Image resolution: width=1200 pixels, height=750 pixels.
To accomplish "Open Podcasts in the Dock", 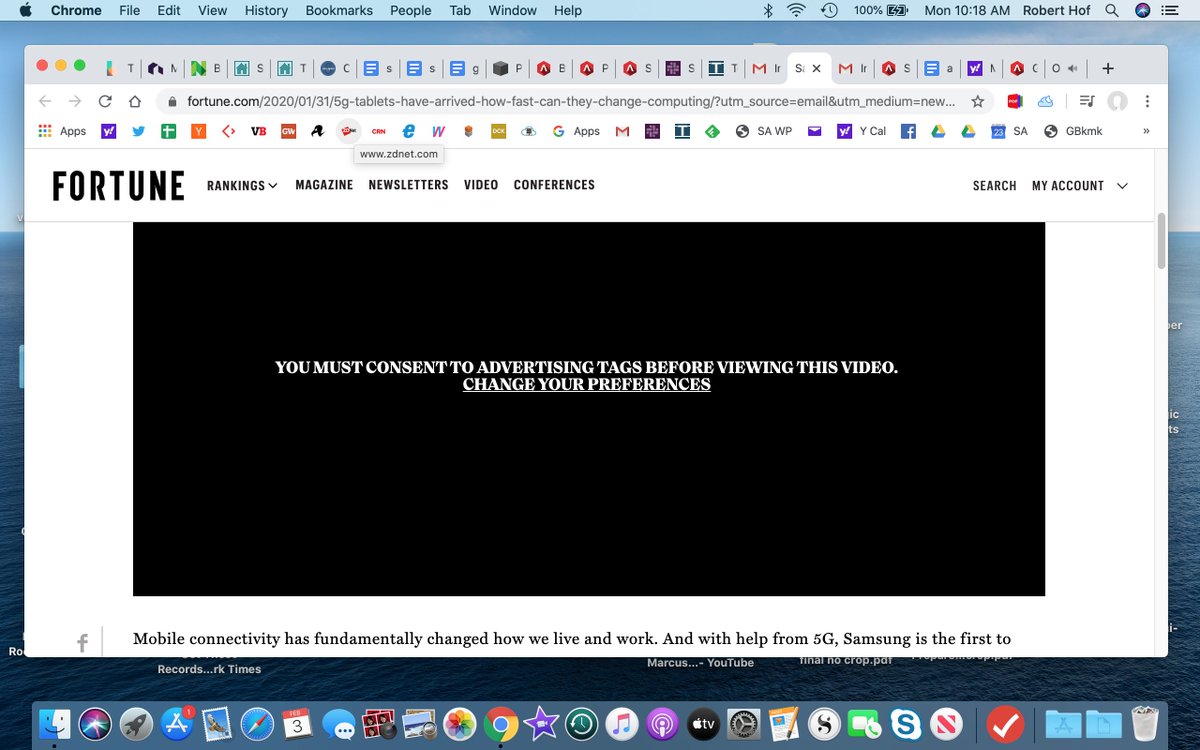I will (663, 723).
